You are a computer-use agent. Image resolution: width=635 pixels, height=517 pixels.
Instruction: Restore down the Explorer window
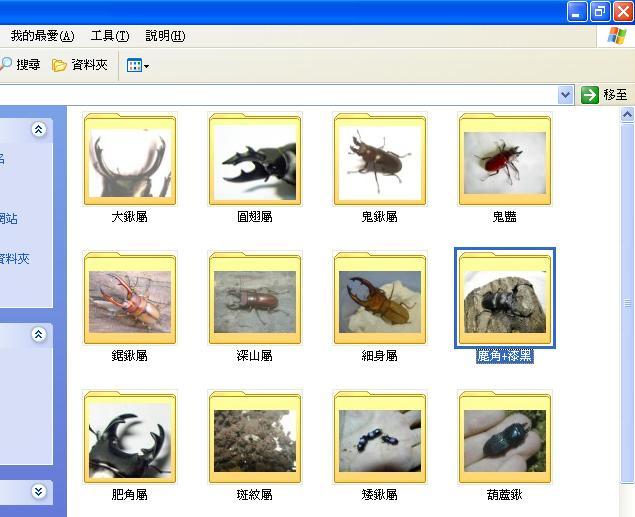coord(600,11)
